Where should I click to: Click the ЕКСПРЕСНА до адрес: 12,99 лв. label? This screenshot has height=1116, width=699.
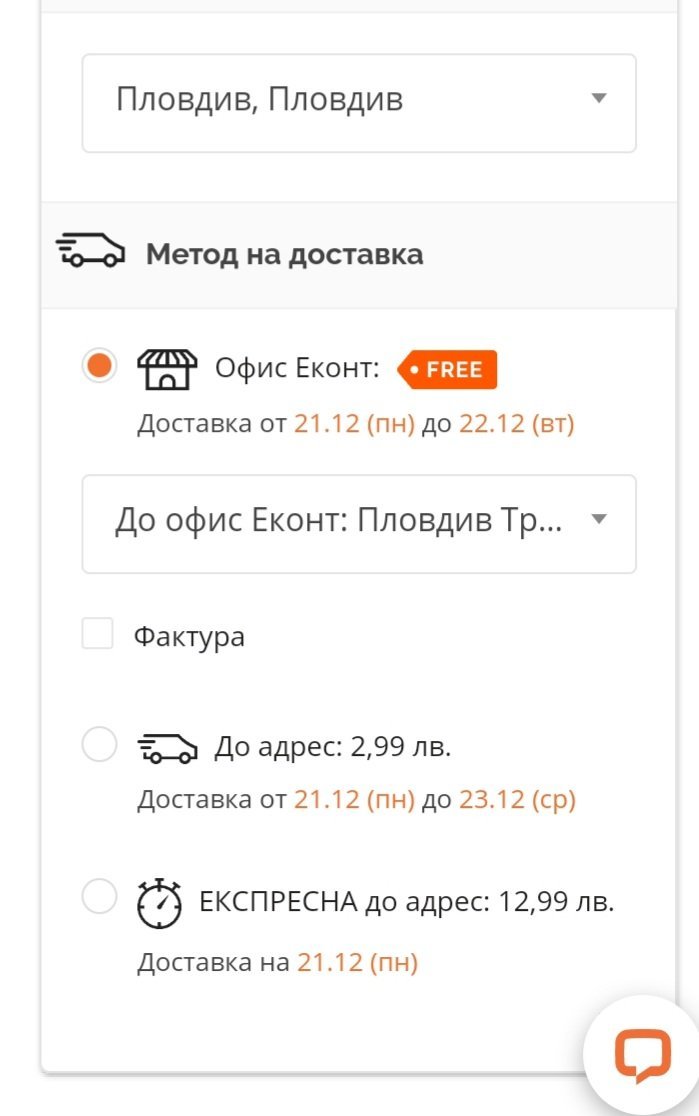click(406, 902)
